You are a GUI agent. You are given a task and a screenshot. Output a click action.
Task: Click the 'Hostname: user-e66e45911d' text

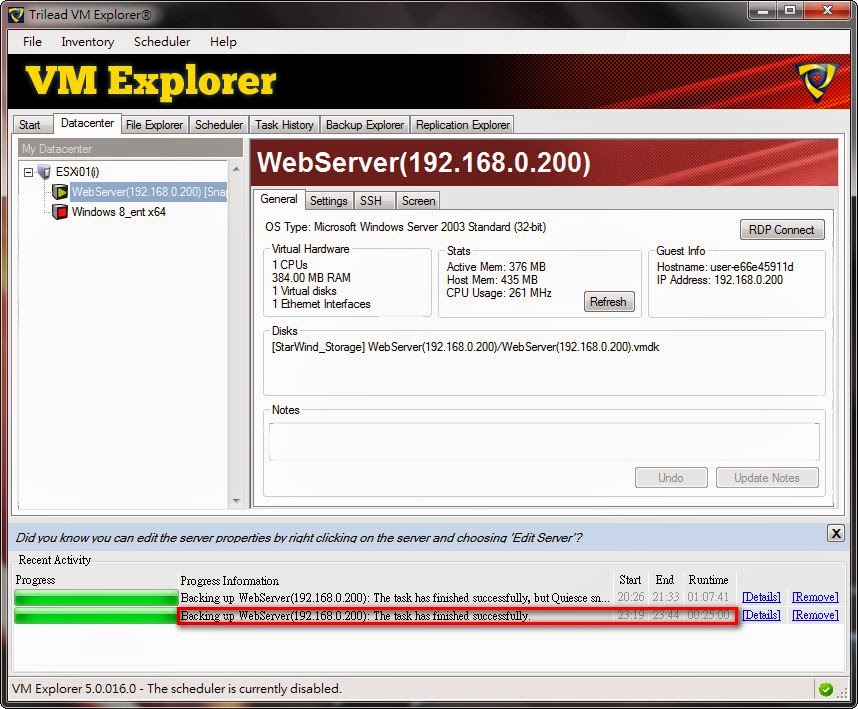pyautogui.click(x=725, y=267)
